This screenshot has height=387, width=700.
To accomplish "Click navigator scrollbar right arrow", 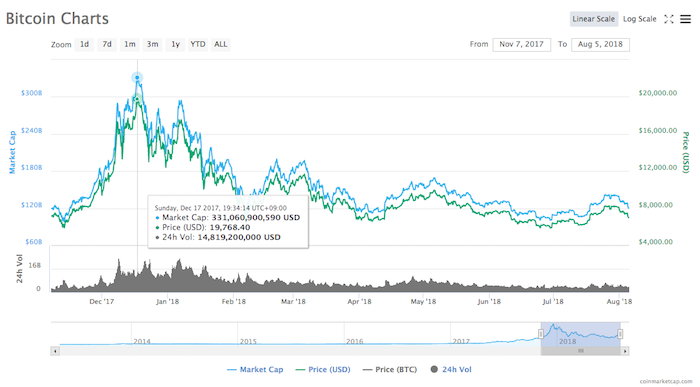I will click(625, 351).
